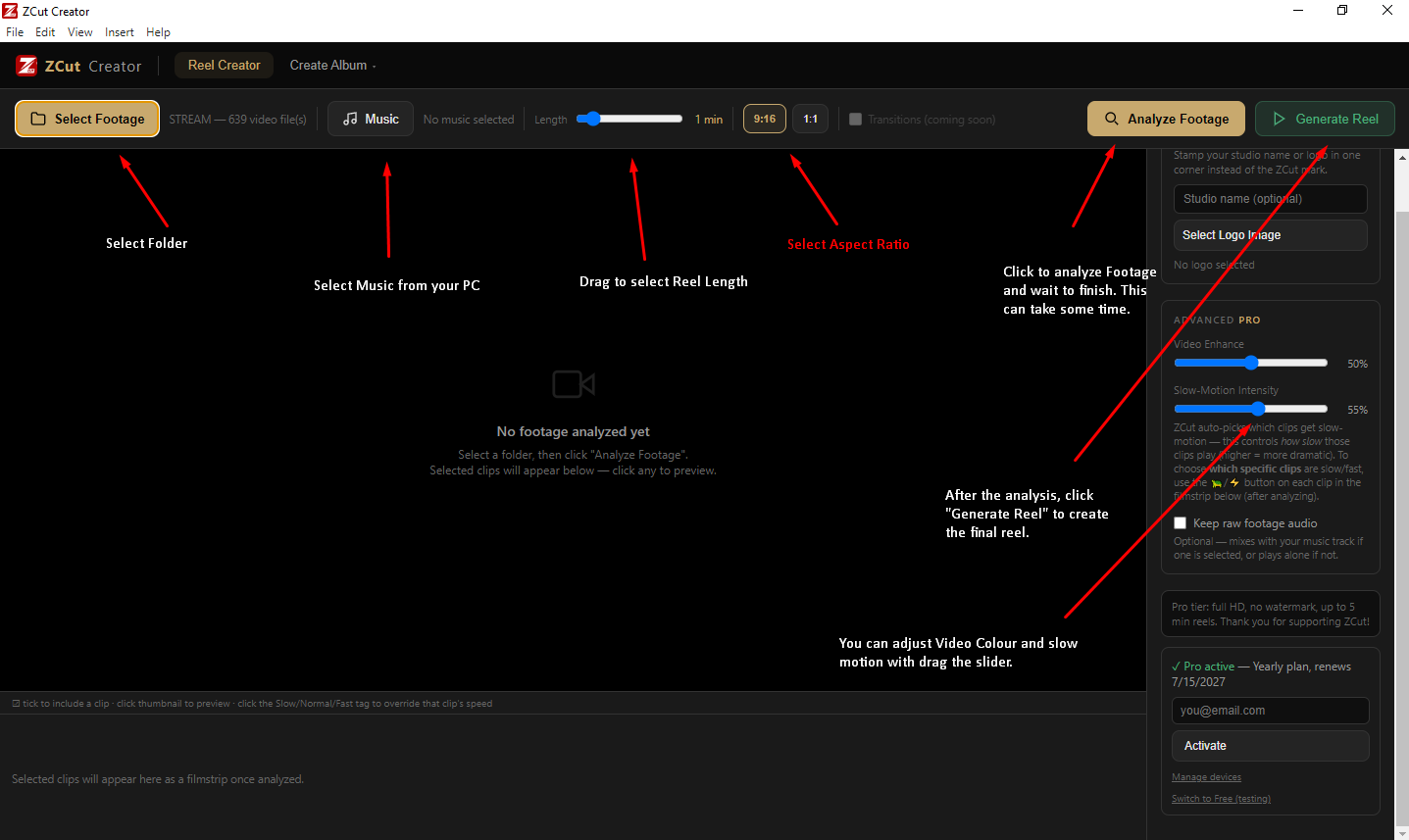
Task: Adjust the Video Enhance slider
Action: click(1250, 363)
